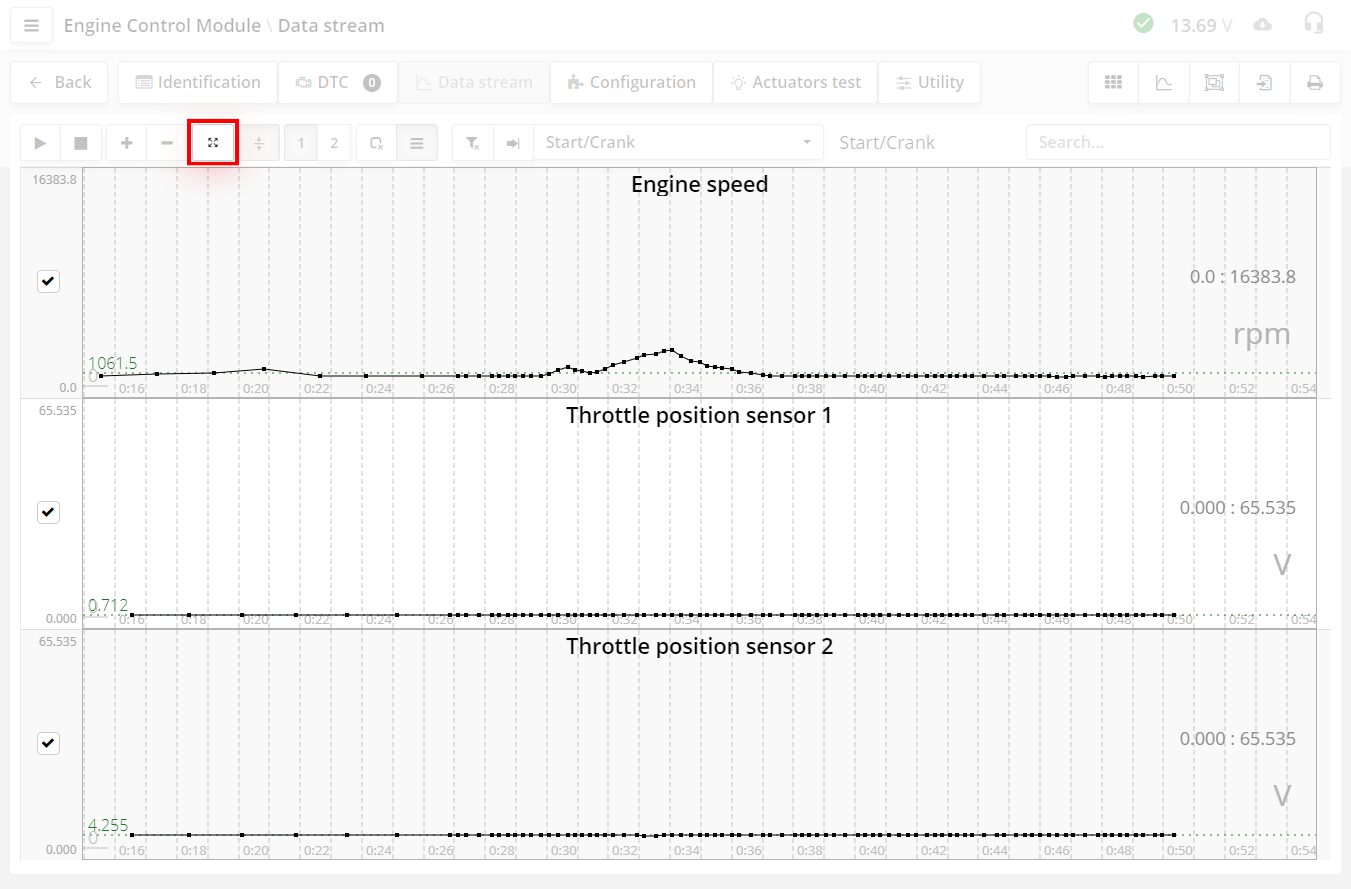Zoom out graph with minus icon
This screenshot has width=1351, height=889.
[167, 143]
